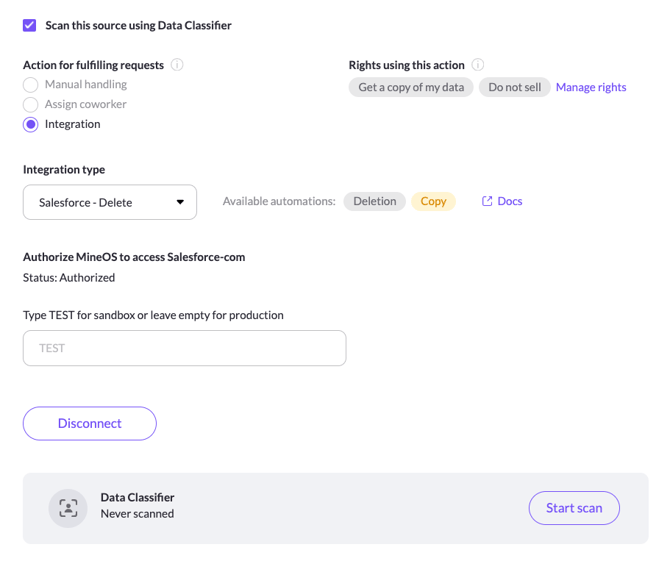Screen dimensions: 670x561
Task: Click the external link icon beside Docs
Action: [x=487, y=201]
